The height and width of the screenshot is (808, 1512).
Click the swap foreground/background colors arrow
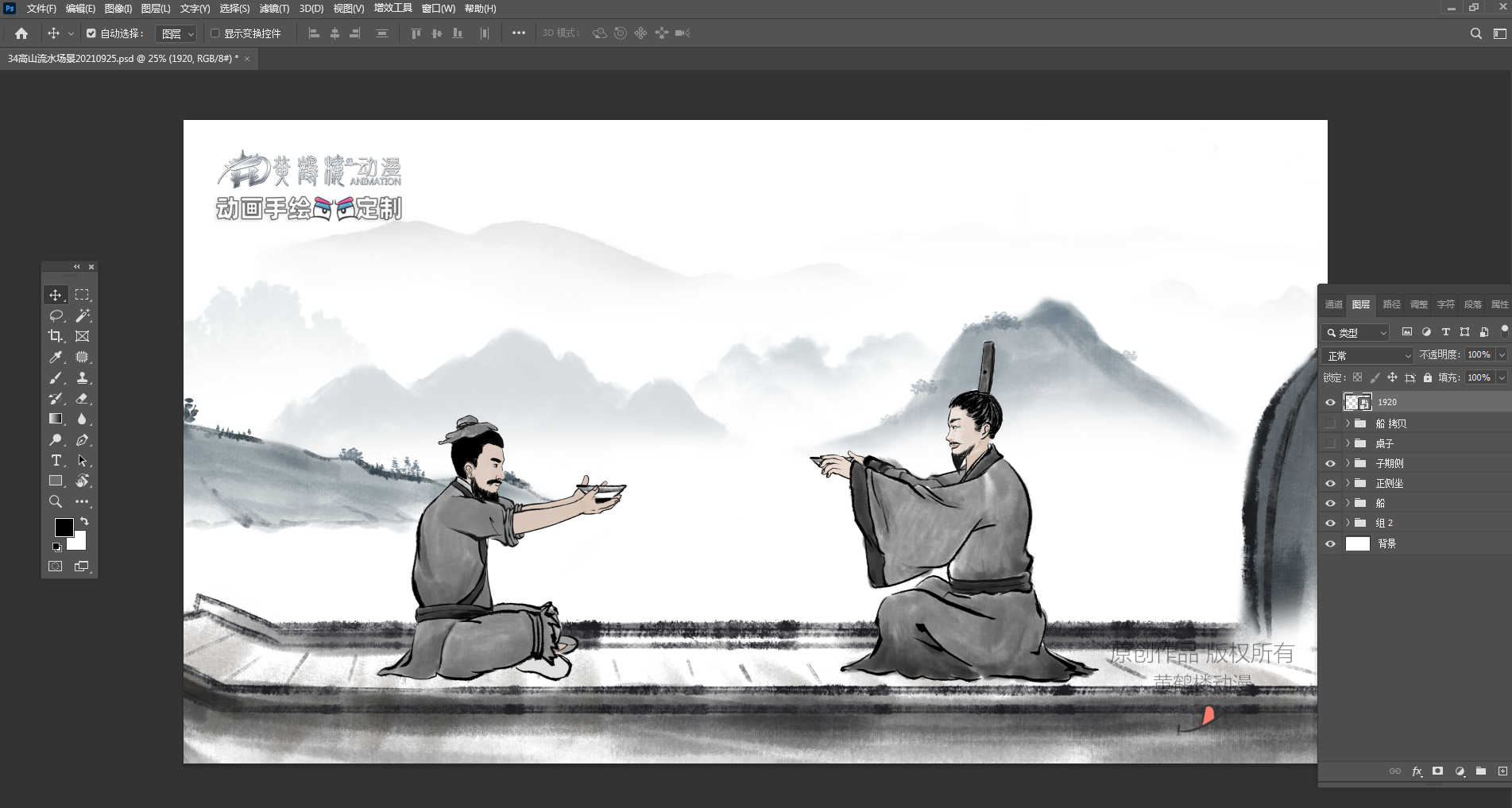[84, 522]
